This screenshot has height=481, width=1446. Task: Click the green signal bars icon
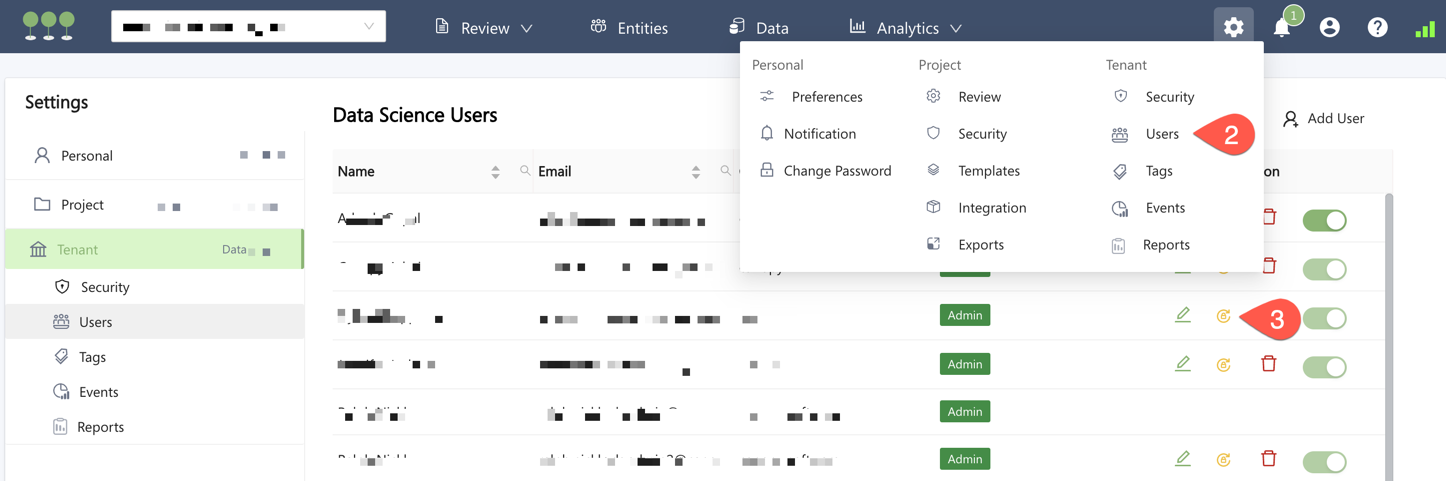[1425, 29]
